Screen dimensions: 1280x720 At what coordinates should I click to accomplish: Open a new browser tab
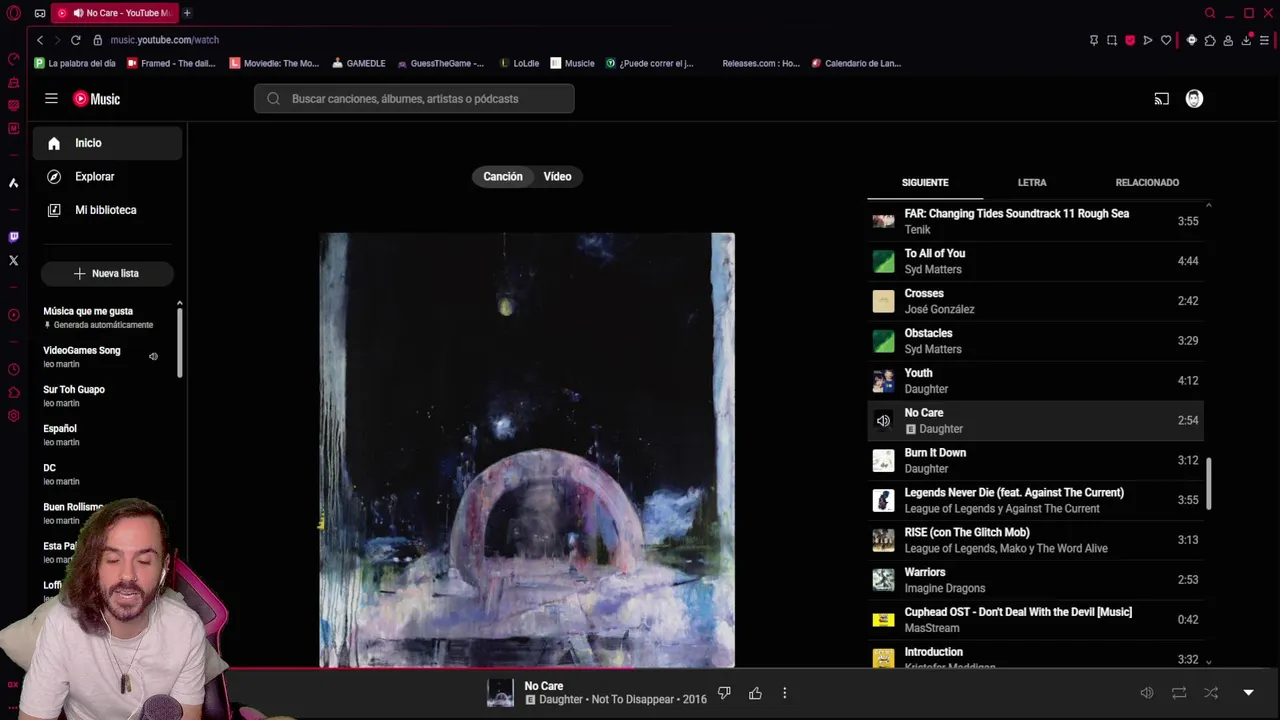187,13
